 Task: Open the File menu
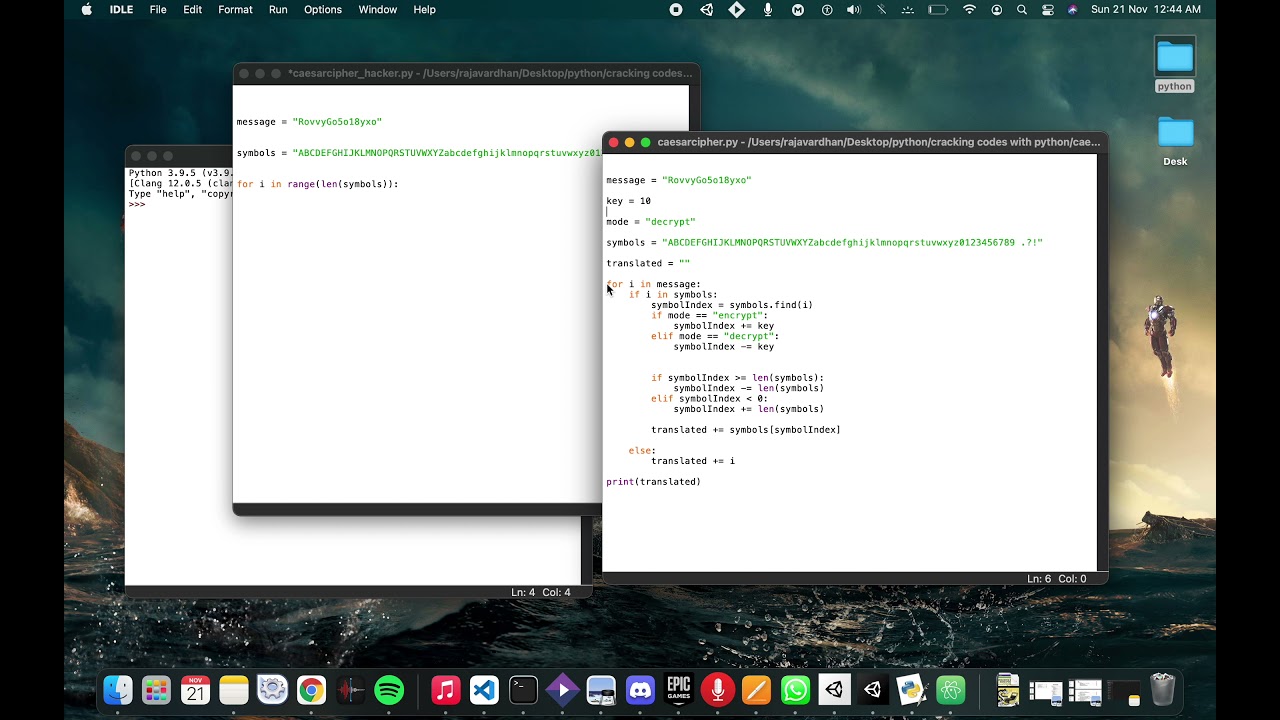coord(158,9)
